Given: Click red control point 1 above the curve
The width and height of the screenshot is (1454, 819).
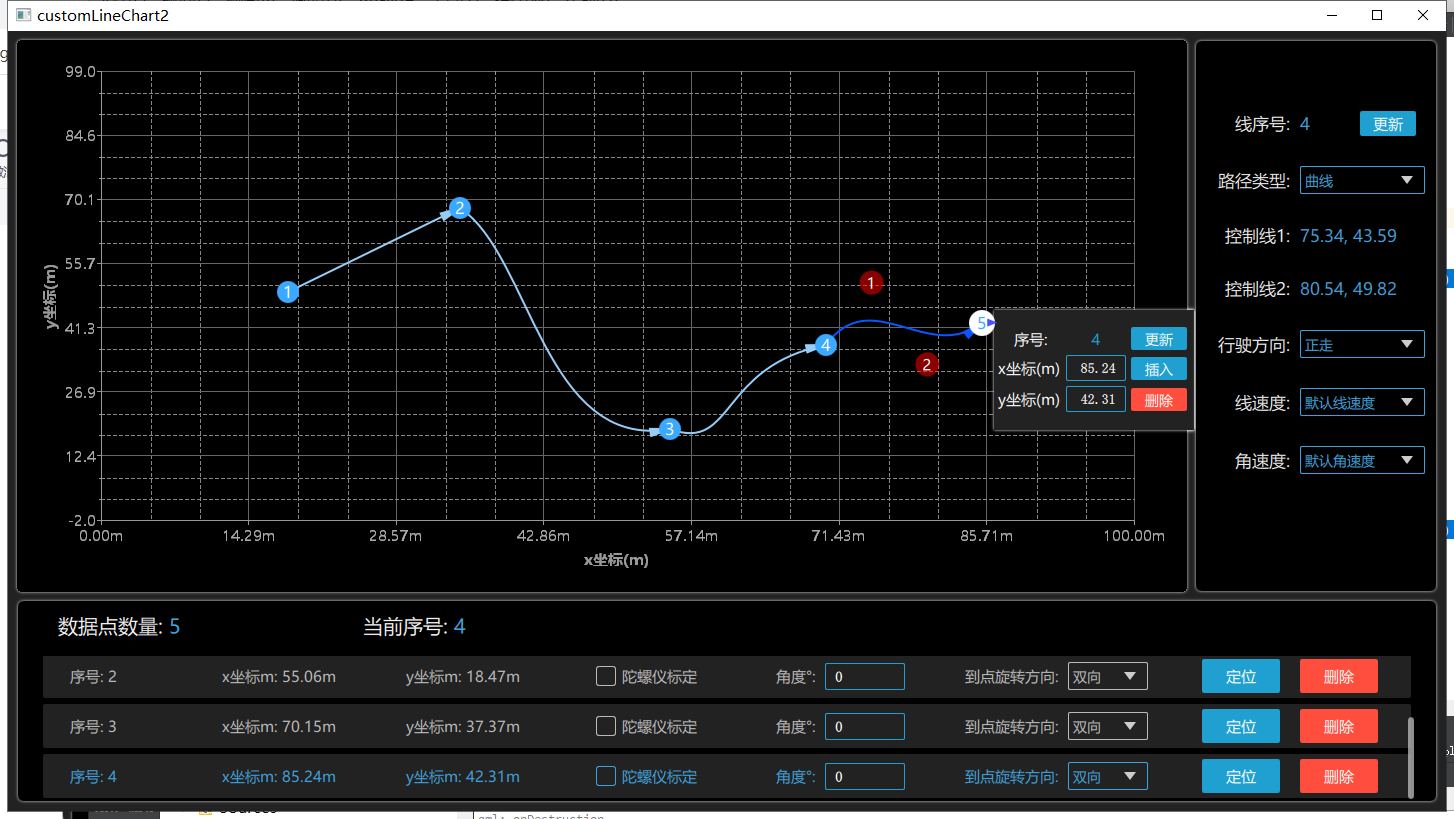Looking at the screenshot, I should 871,283.
